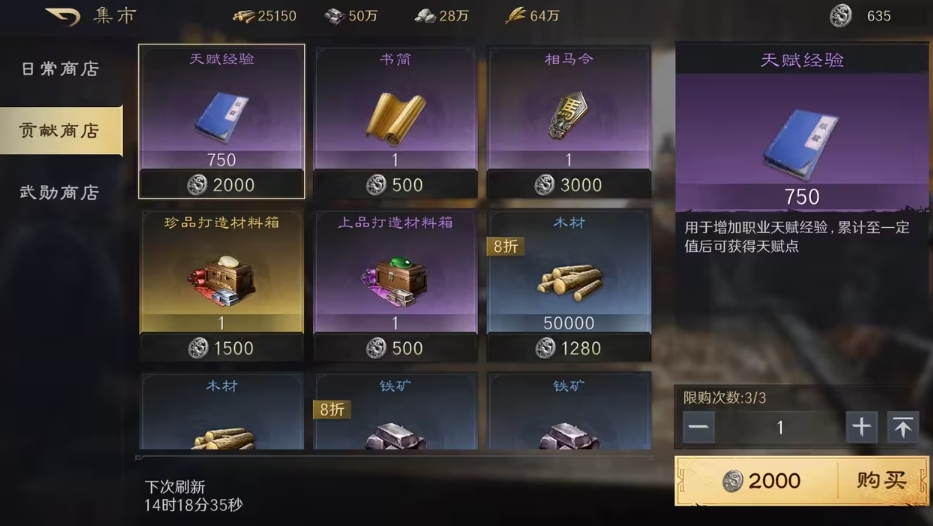933x526 pixels.
Task: Set quantity to maximum with up-arrow button
Action: point(903,427)
